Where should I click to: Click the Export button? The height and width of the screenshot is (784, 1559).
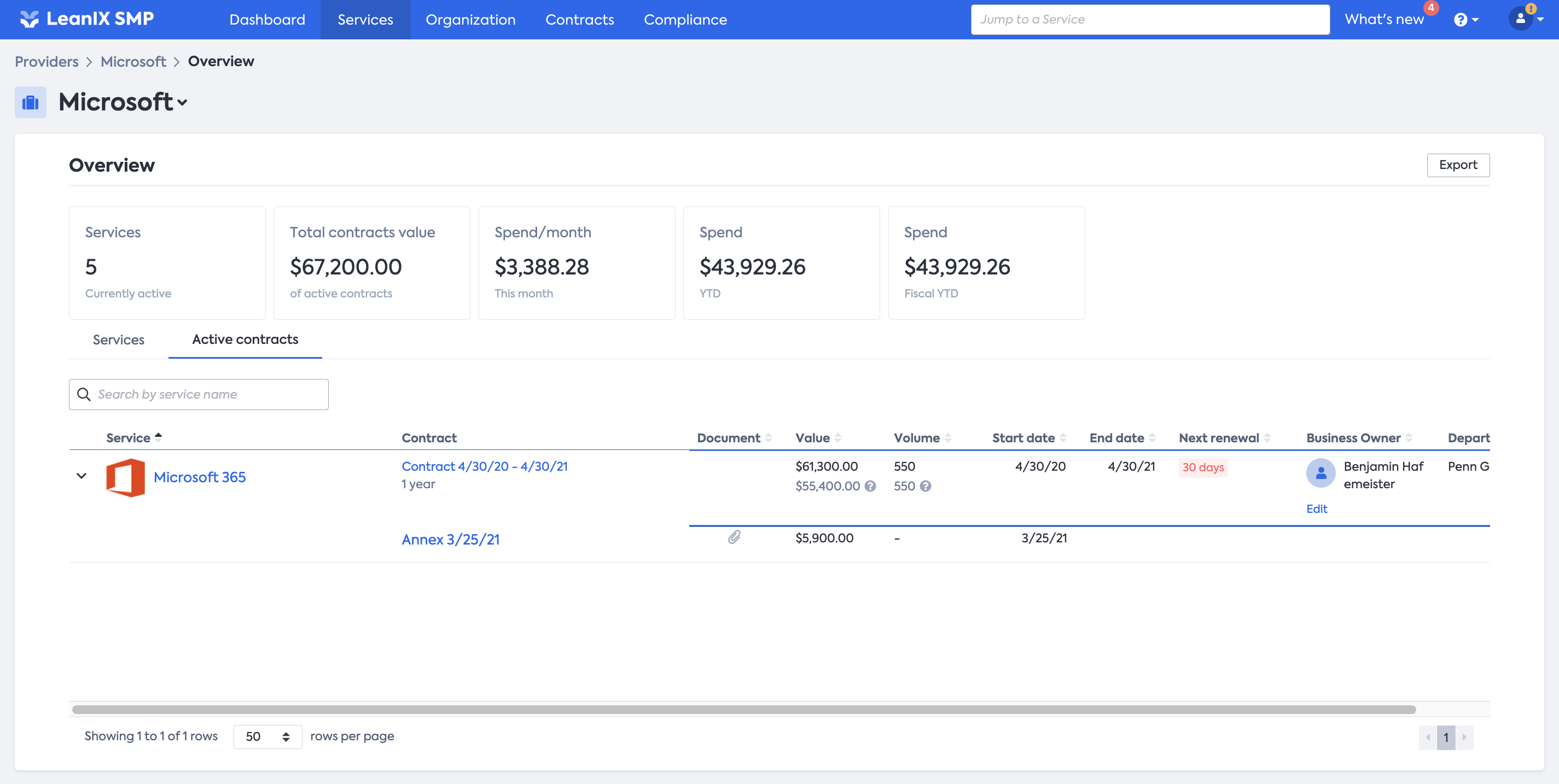pos(1457,165)
